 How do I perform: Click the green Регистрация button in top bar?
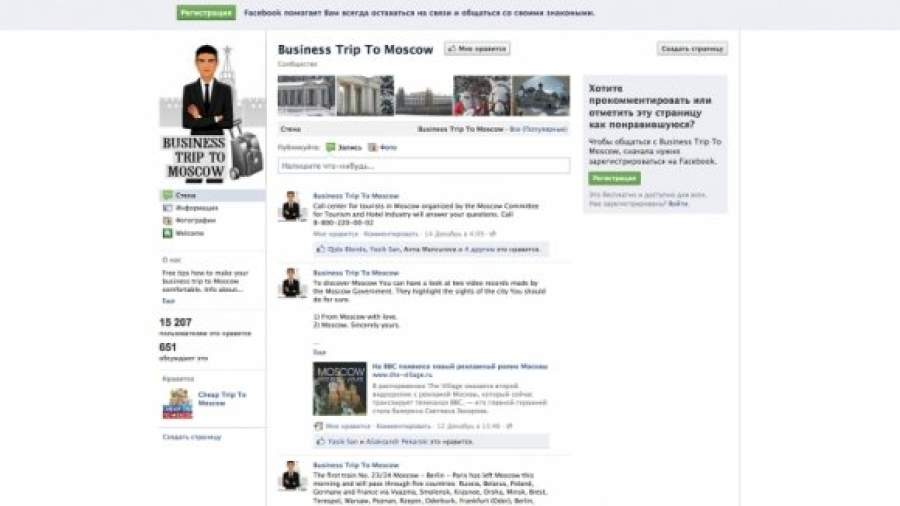pos(206,13)
